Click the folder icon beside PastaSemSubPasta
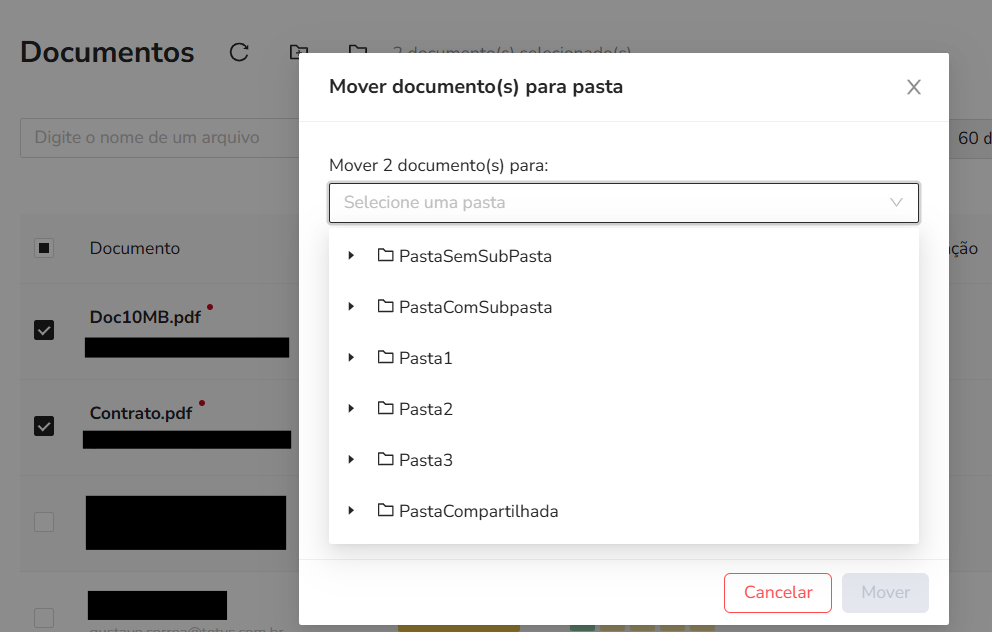This screenshot has height=632, width=992. pyautogui.click(x=386, y=256)
